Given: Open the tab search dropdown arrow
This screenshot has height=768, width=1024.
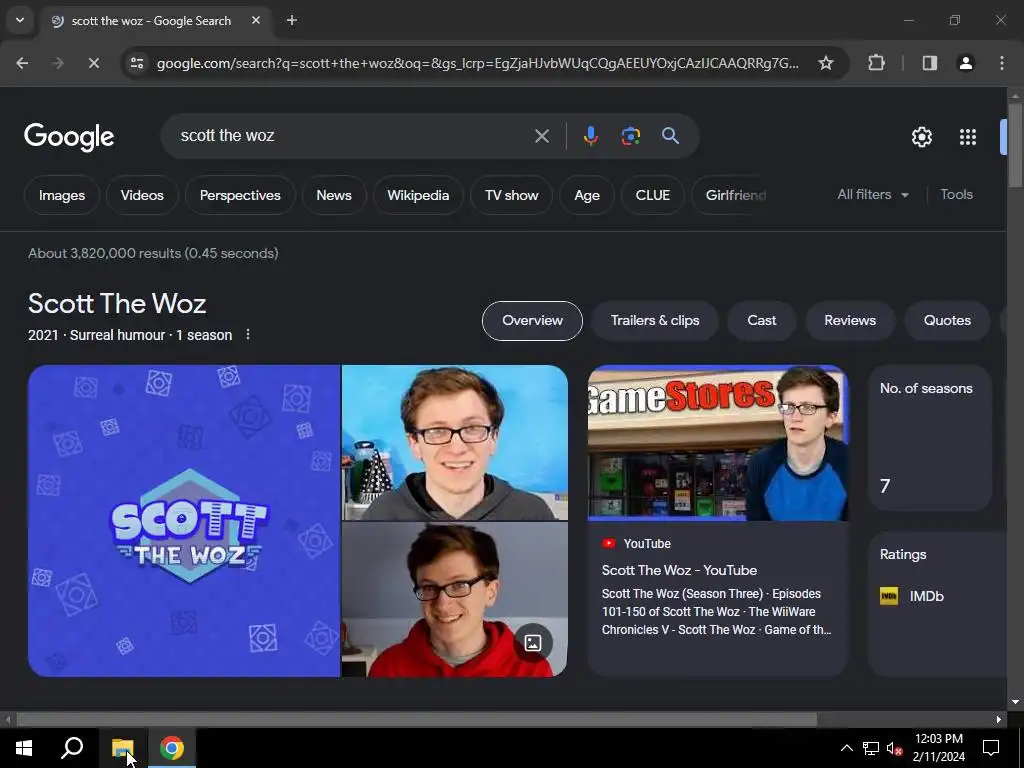Looking at the screenshot, I should [20, 20].
